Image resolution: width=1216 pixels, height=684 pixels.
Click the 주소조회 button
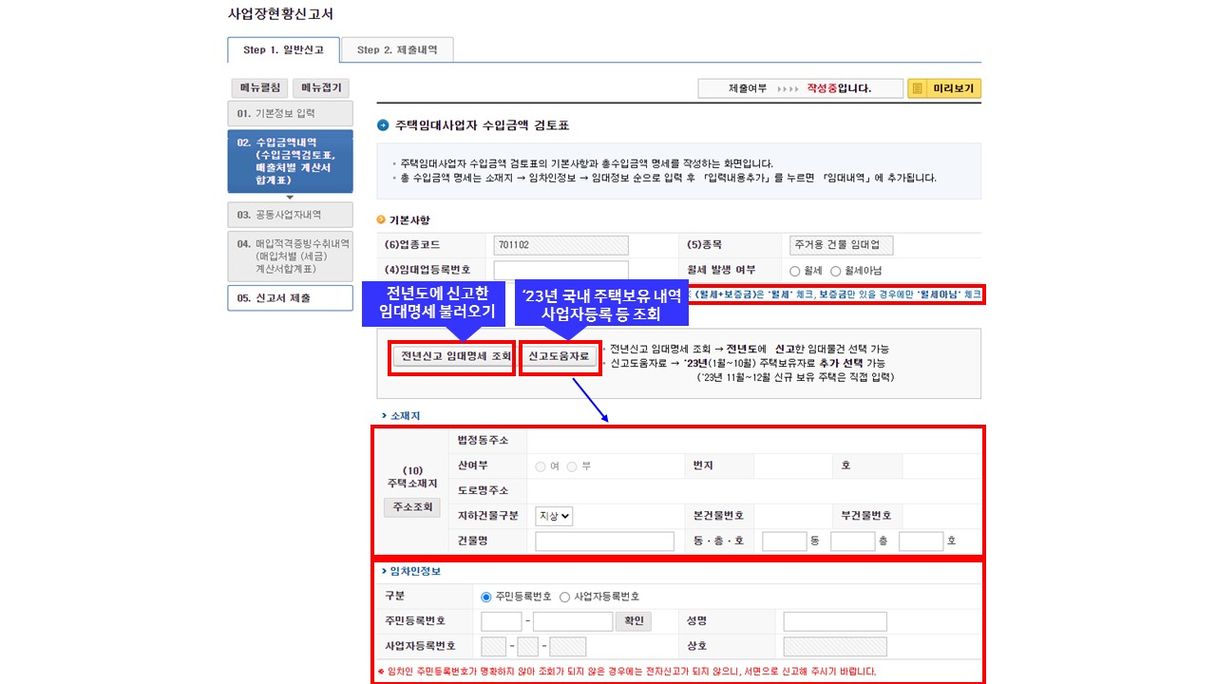click(412, 507)
